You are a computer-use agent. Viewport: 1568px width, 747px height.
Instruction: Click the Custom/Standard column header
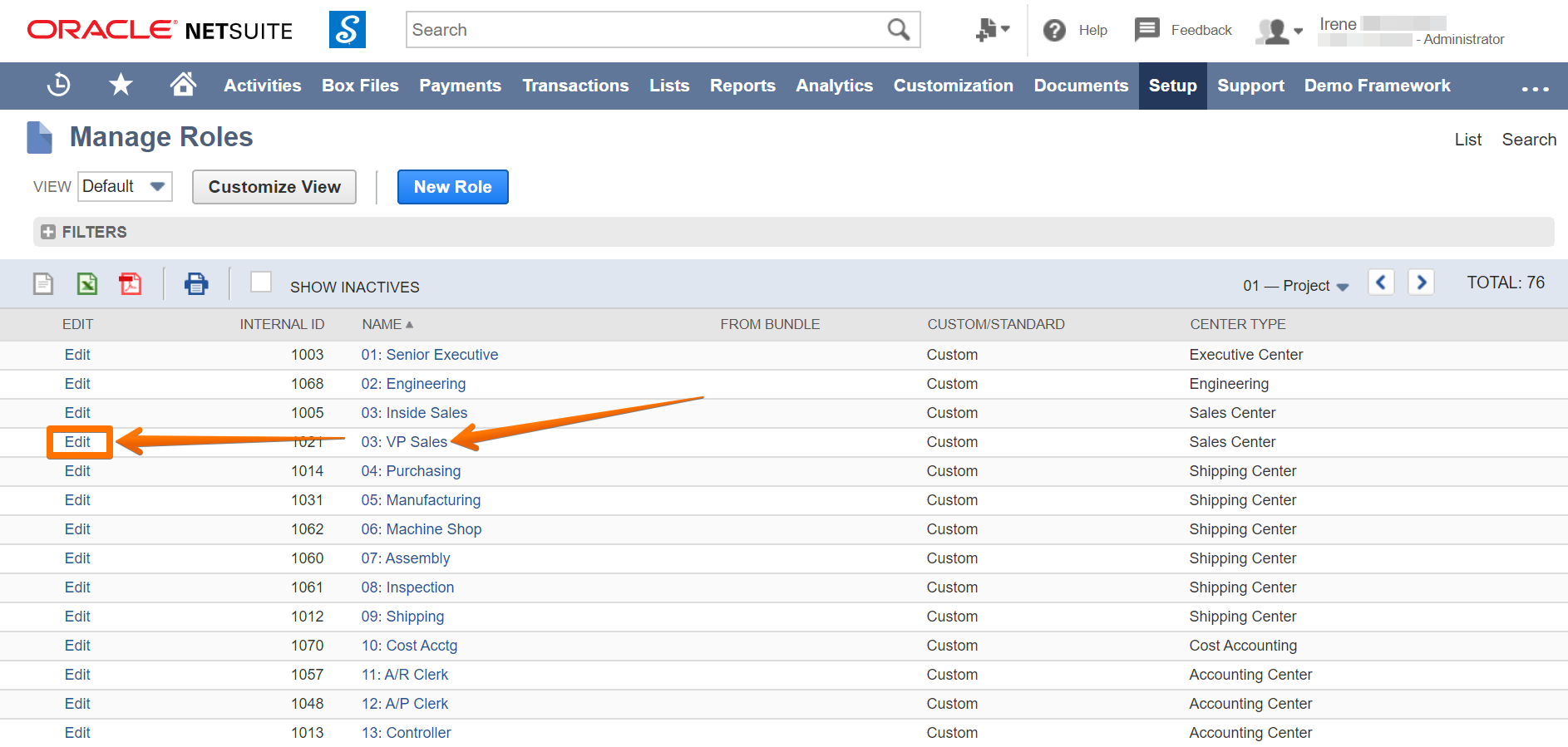point(996,324)
